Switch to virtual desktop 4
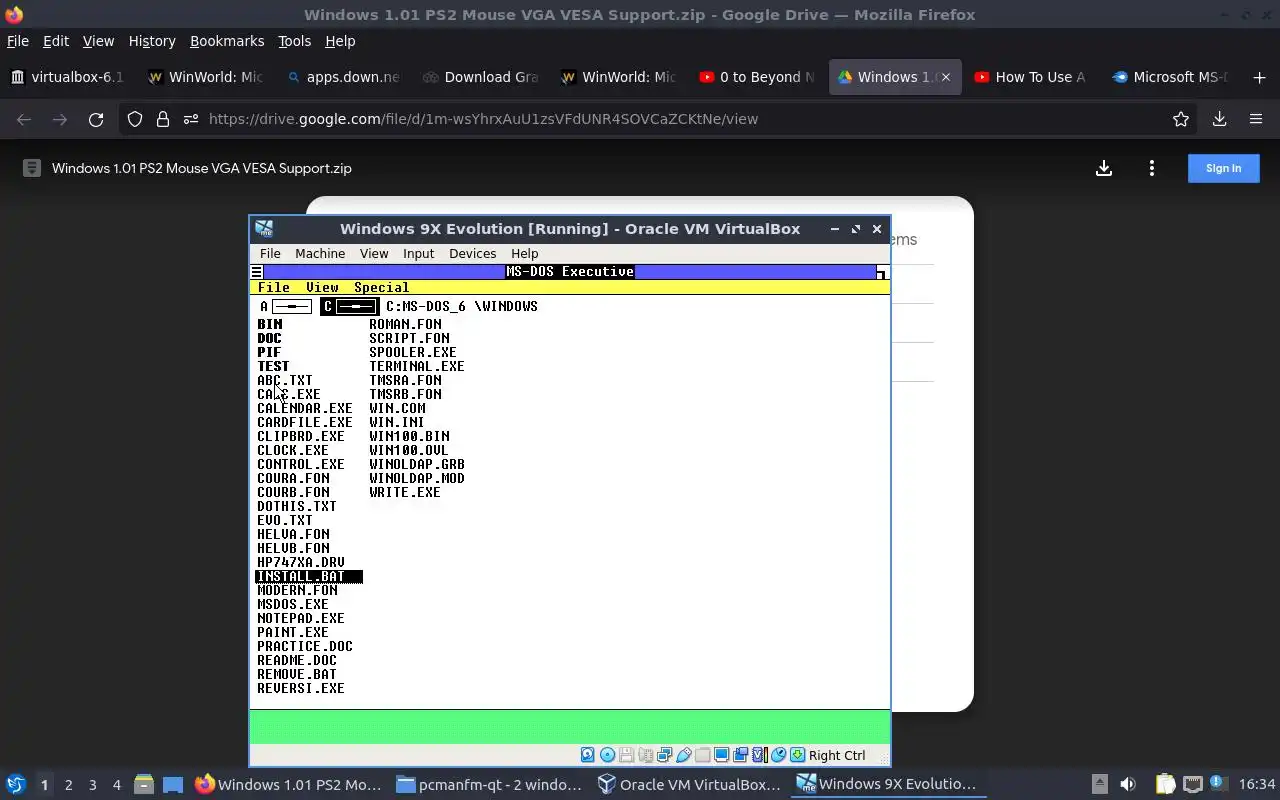 [x=117, y=784]
